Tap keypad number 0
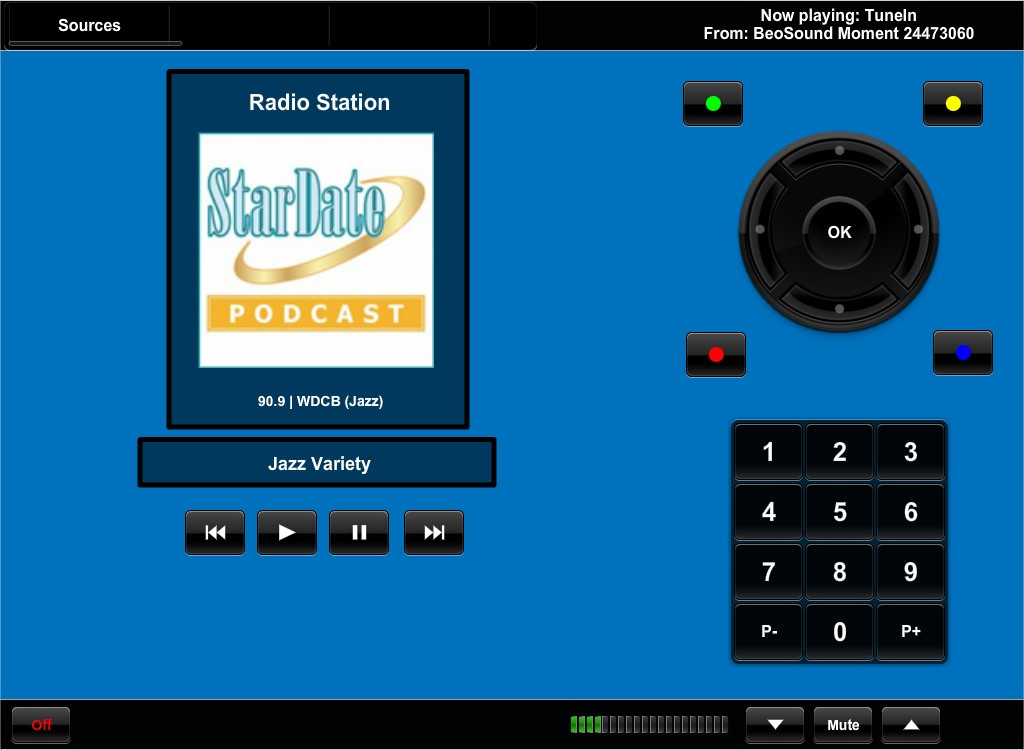1024x750 pixels. coord(840,632)
